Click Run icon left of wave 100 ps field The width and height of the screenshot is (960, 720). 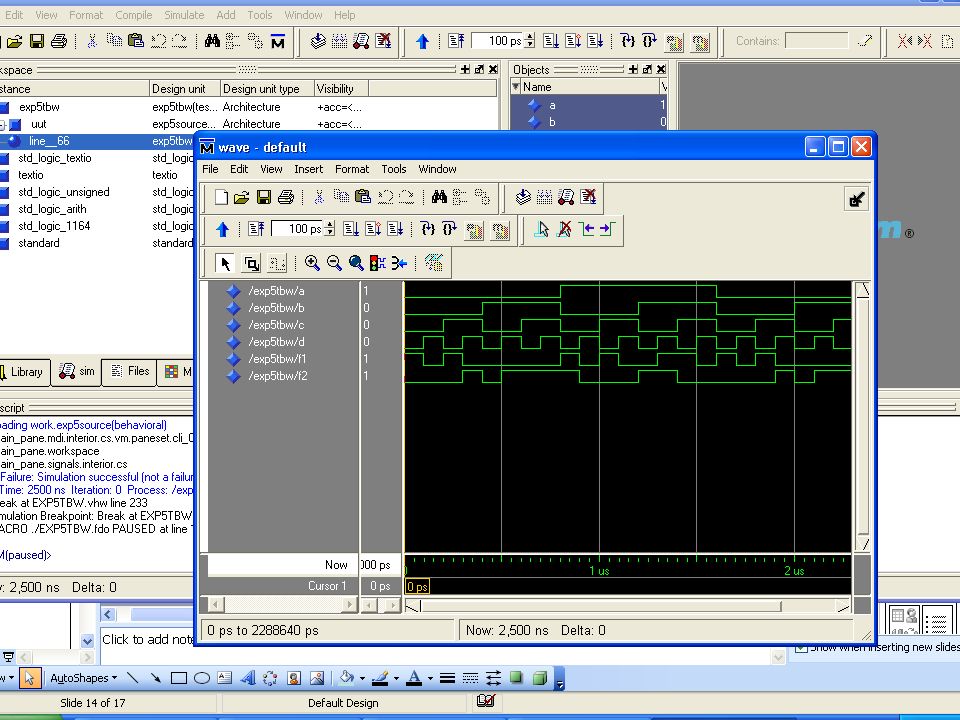(256, 230)
